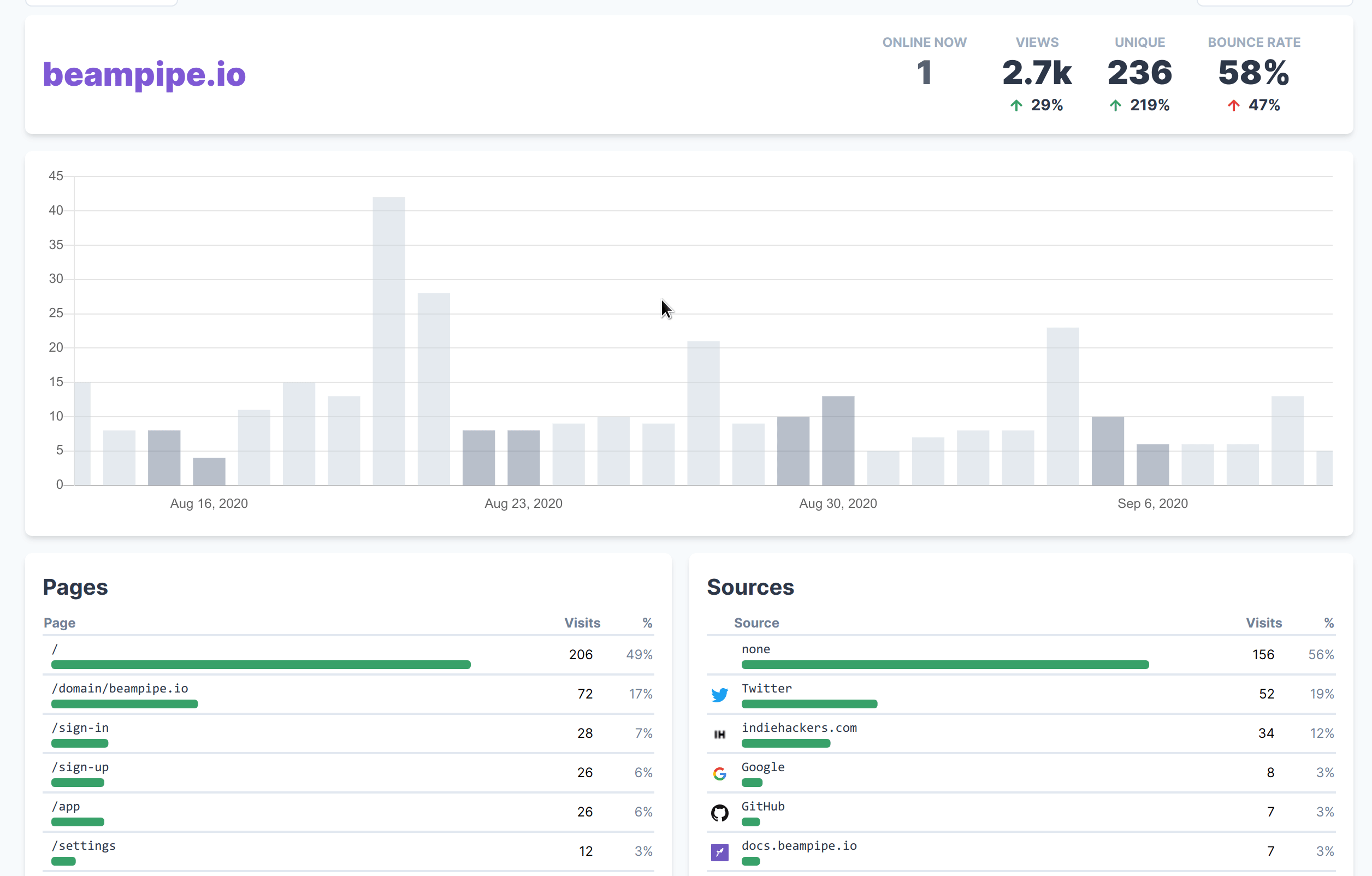1372x876 pixels.
Task: Click the /sign-in page entry
Action: (x=80, y=727)
